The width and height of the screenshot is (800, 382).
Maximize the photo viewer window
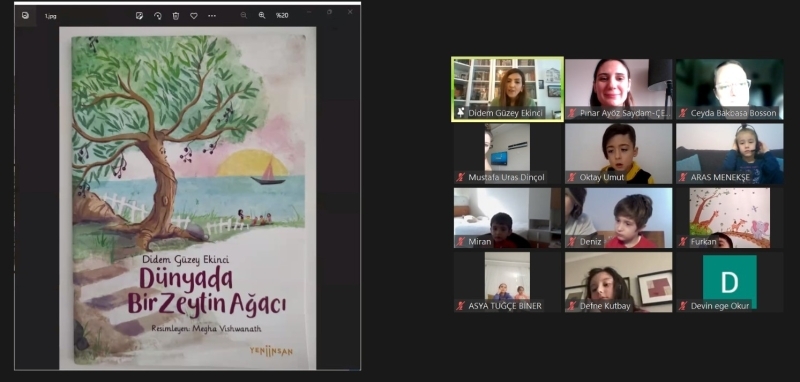[329, 12]
